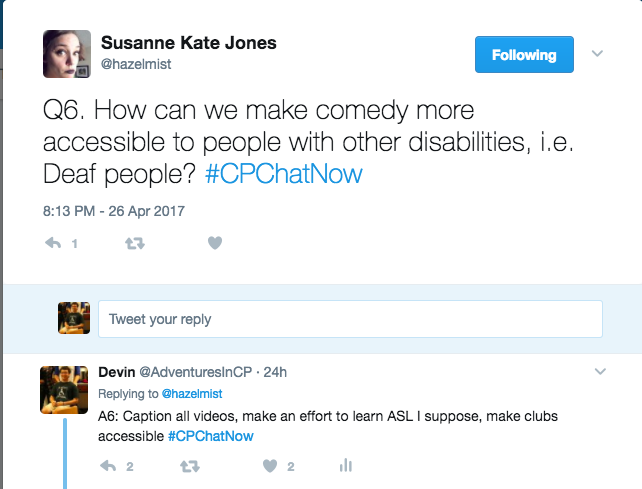Screen dimensions: 642x489
Task: Like Devin's A6 reply
Action: 269,465
